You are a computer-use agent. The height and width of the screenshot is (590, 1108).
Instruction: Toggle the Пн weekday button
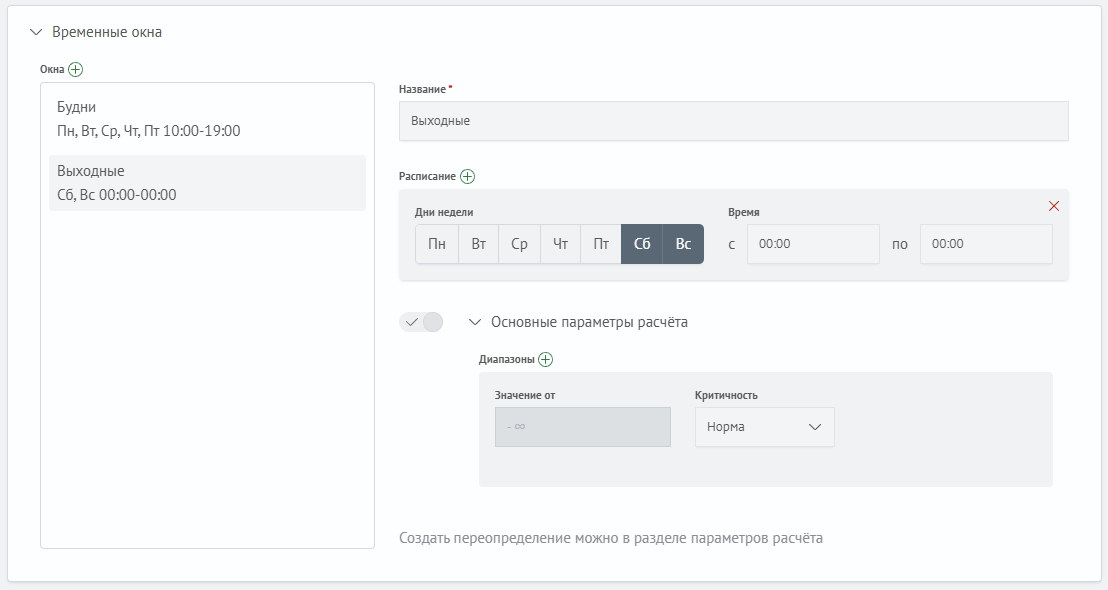point(437,244)
